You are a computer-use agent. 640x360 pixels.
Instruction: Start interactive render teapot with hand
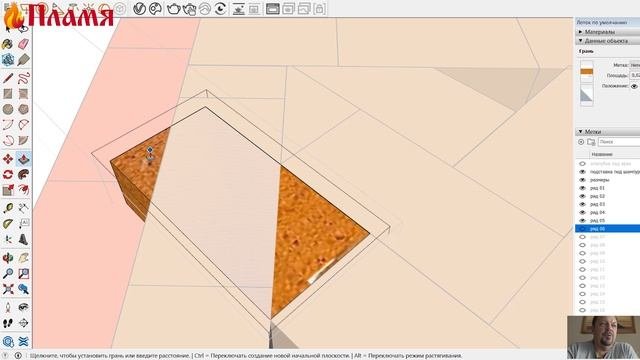[190, 9]
